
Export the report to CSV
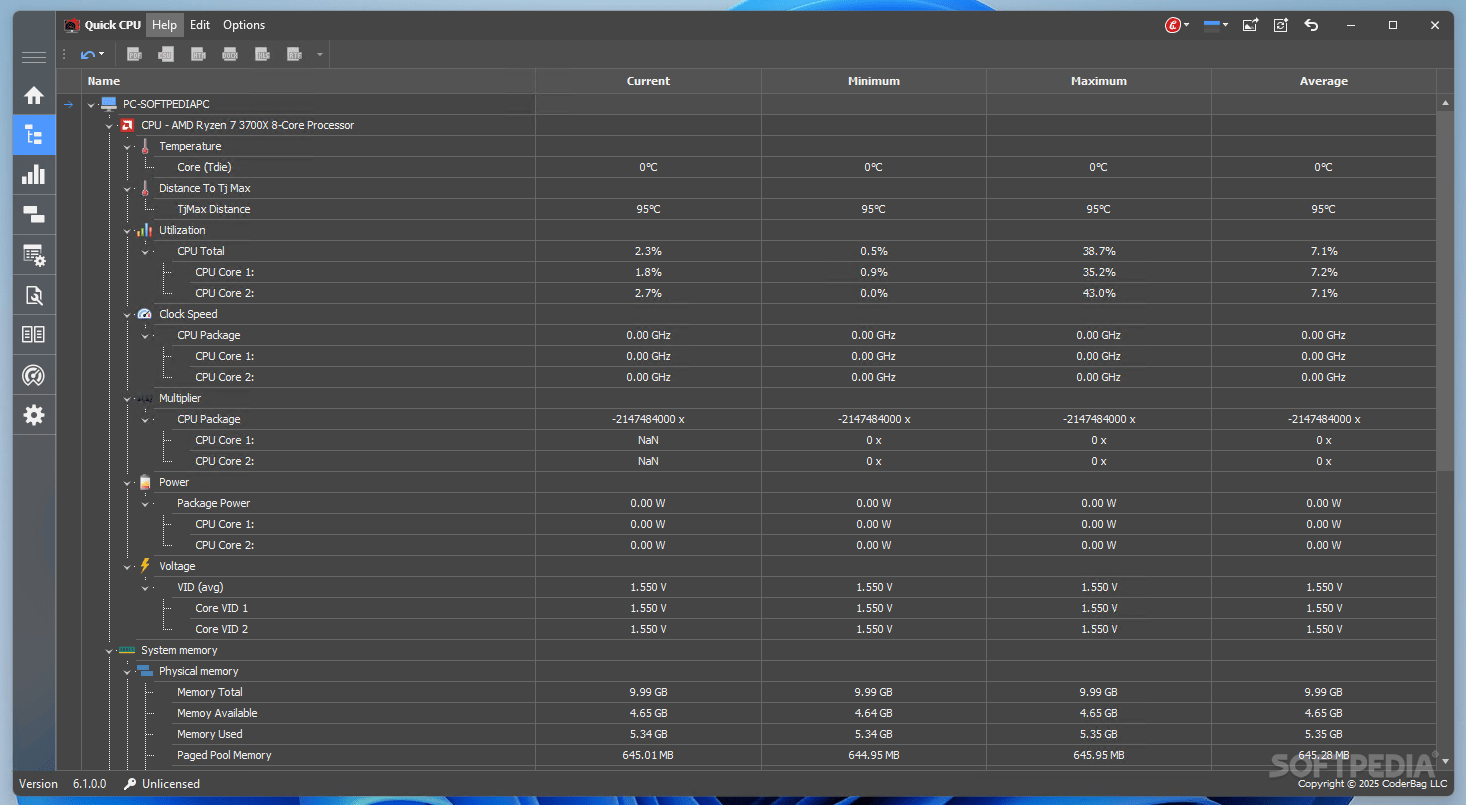166,54
